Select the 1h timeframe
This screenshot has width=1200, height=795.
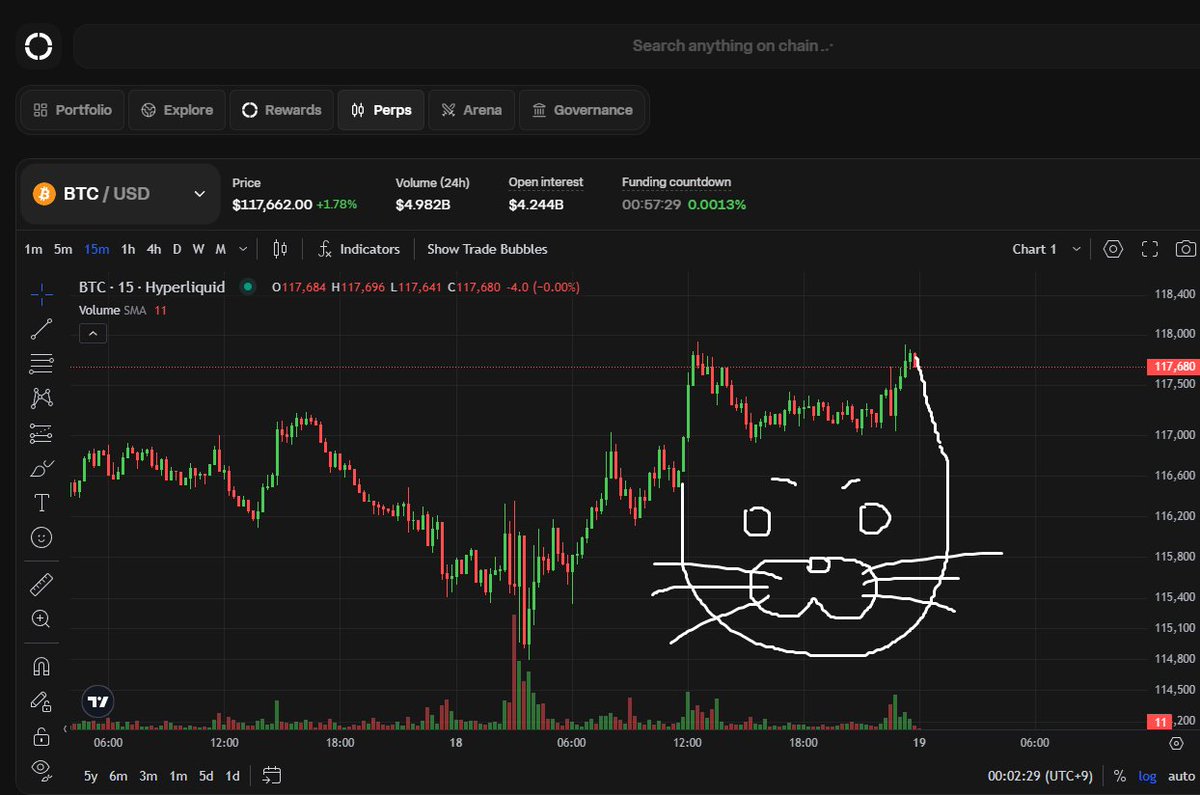[x=128, y=249]
